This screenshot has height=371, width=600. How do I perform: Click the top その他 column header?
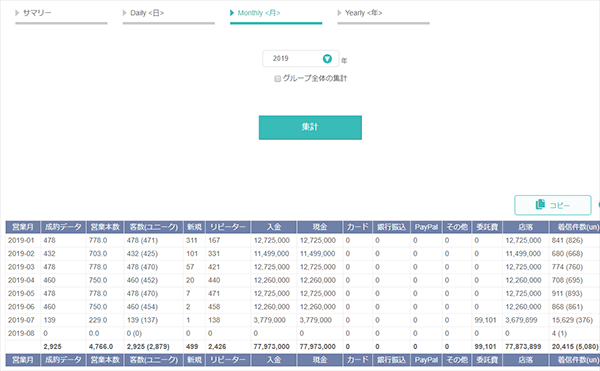tap(457, 227)
